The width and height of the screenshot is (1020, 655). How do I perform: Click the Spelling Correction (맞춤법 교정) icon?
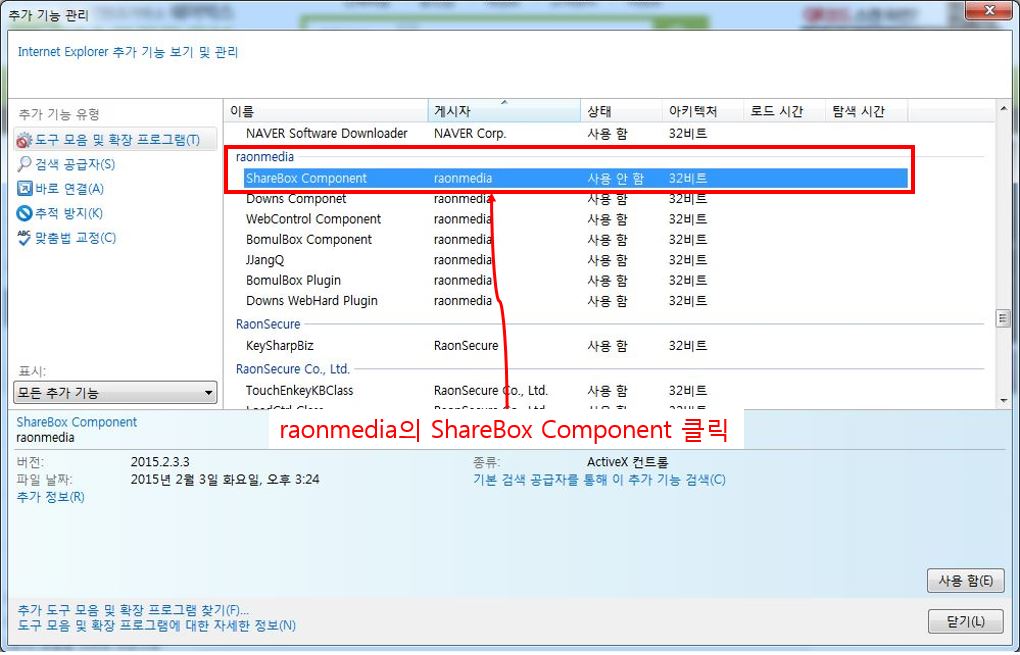(x=25, y=238)
